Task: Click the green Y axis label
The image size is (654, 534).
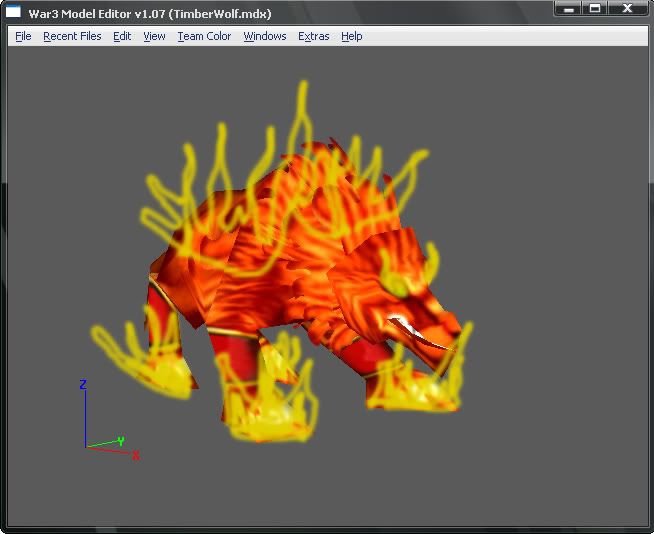Action: 121,441
